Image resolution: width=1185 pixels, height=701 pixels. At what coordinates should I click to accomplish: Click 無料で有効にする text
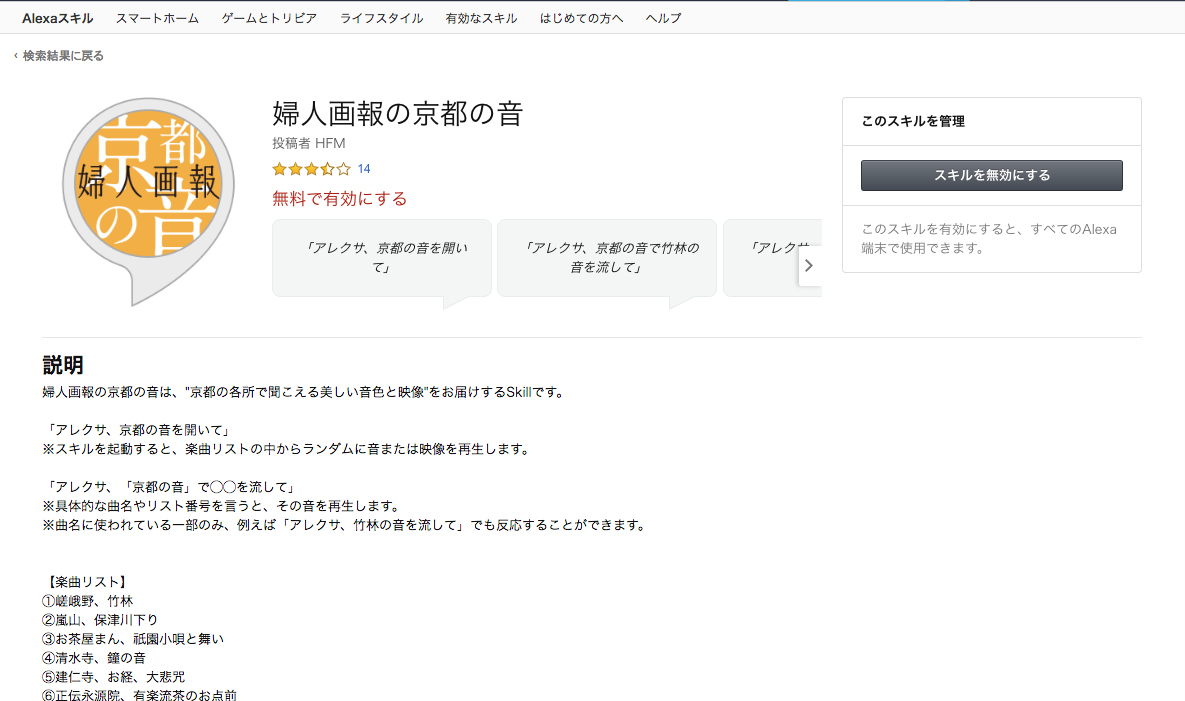click(x=339, y=199)
